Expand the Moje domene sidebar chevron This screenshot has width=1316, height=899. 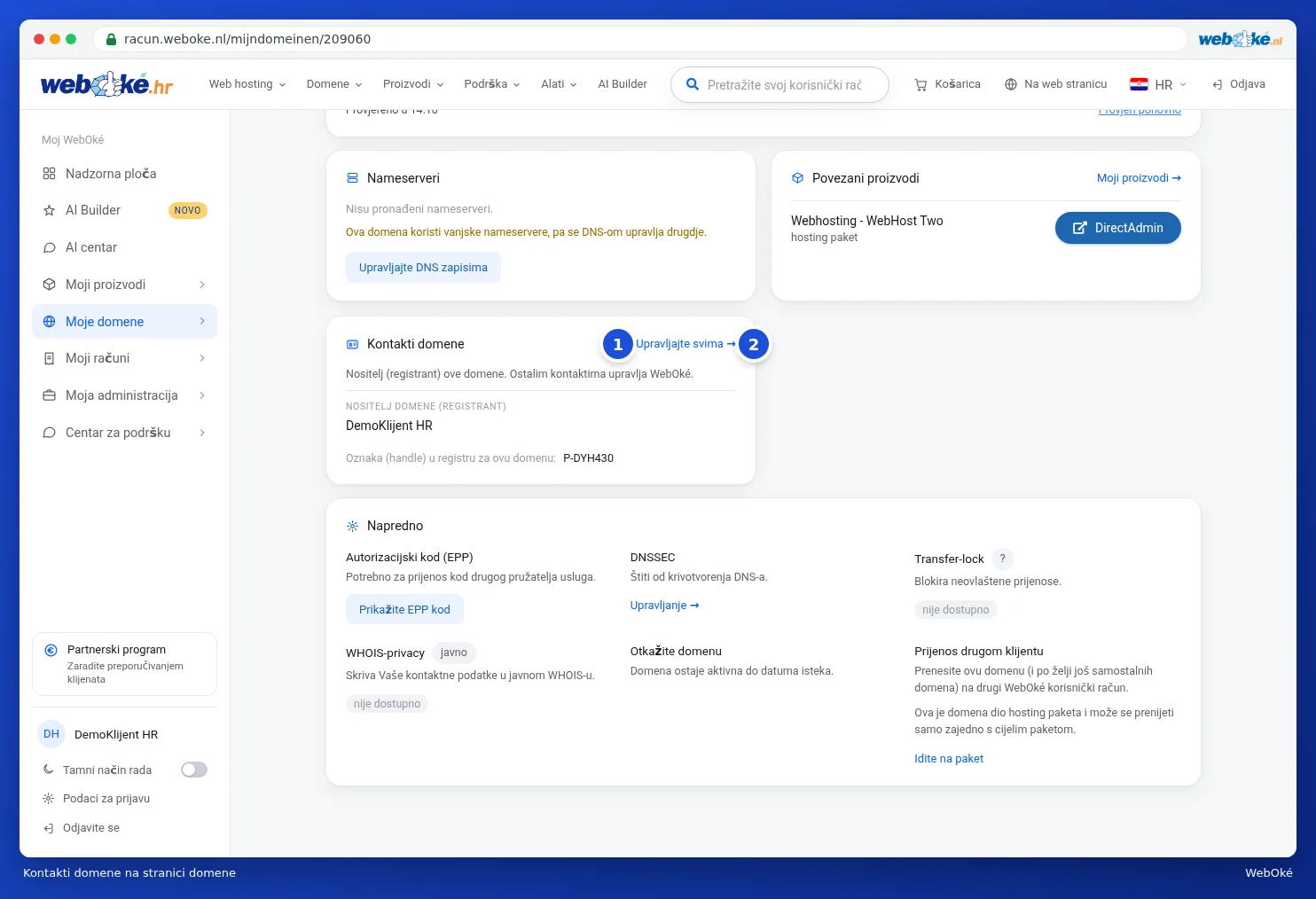(x=202, y=321)
